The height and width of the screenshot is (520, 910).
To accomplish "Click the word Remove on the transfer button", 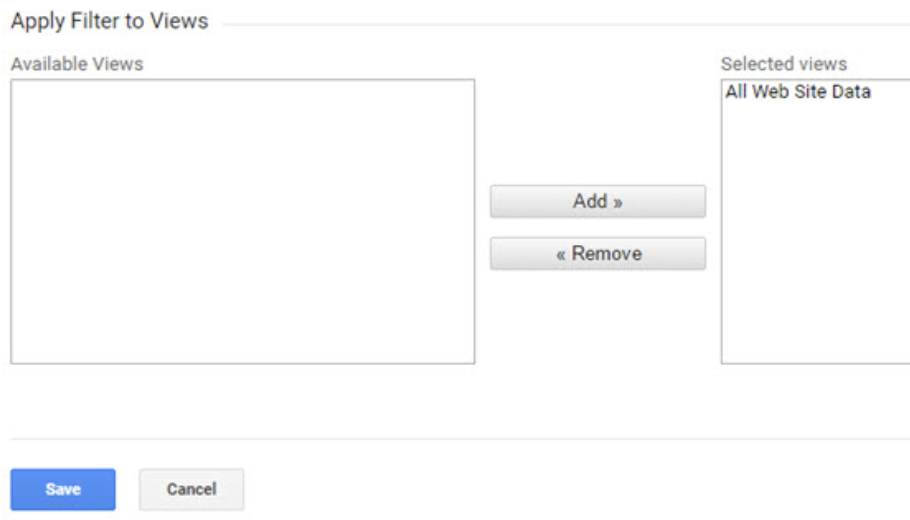I will point(606,253).
